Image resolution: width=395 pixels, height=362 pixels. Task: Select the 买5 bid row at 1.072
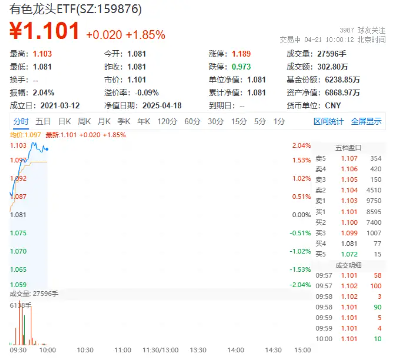pyautogui.click(x=349, y=254)
